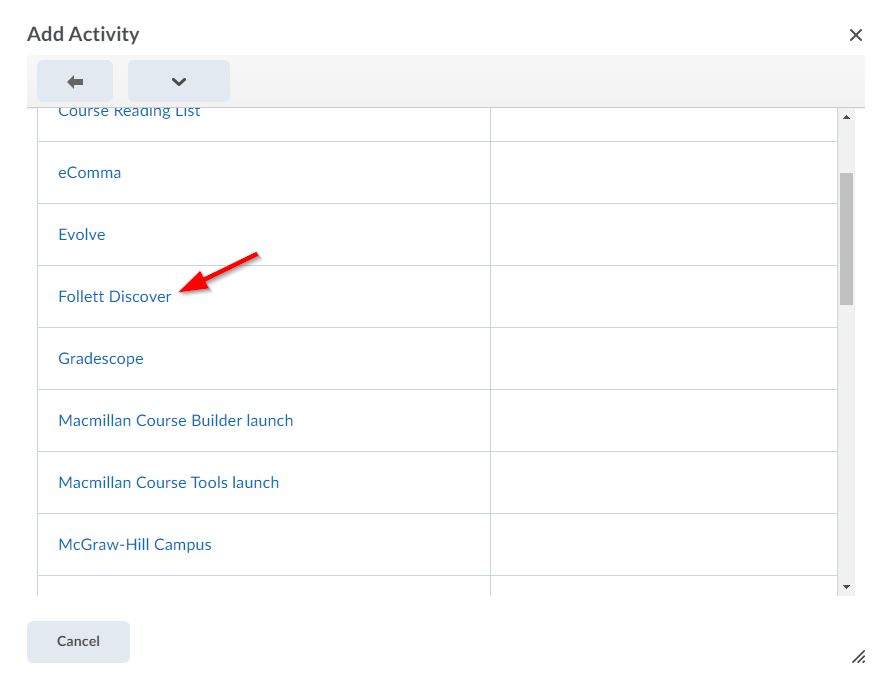Click the empty cell beside Gradescope

coord(663,358)
